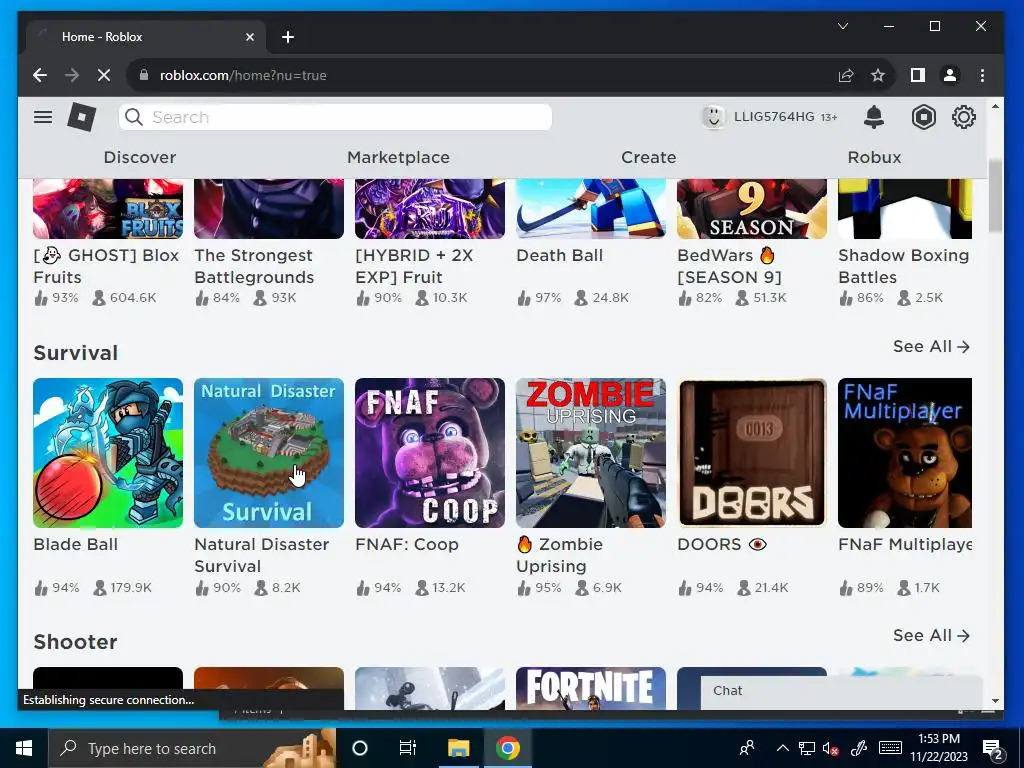The width and height of the screenshot is (1024, 768).
Task: Open the Discover tab
Action: tap(140, 157)
